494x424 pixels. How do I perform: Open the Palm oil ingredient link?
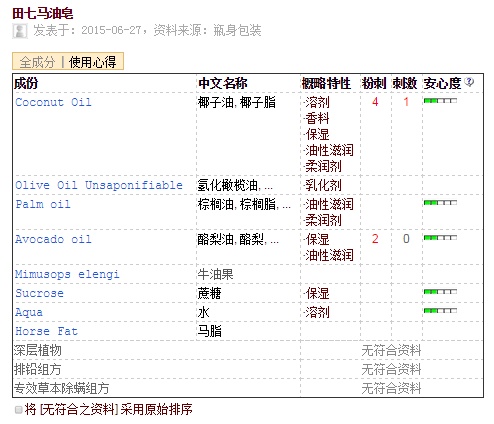click(x=43, y=204)
